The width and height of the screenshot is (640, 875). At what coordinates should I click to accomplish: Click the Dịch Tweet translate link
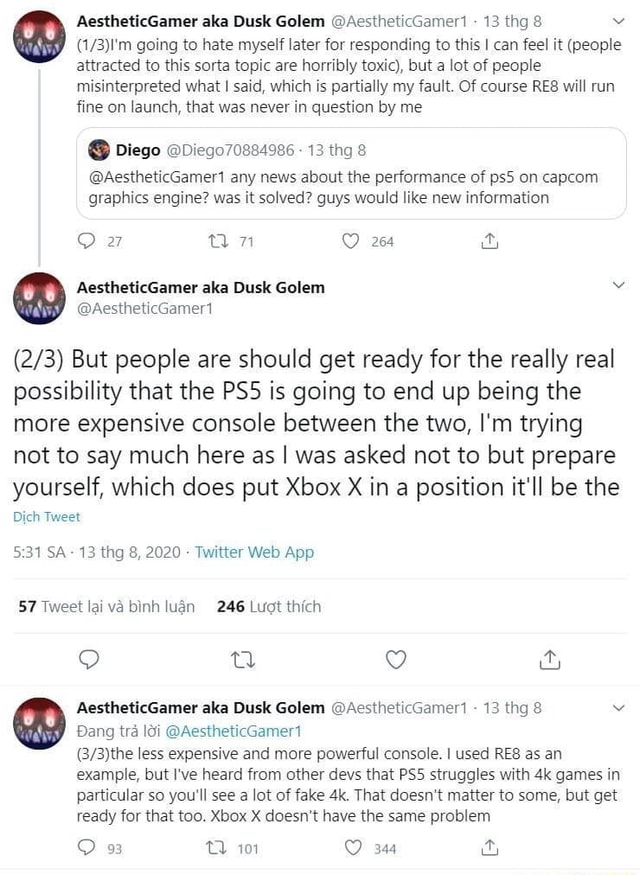pos(47,517)
